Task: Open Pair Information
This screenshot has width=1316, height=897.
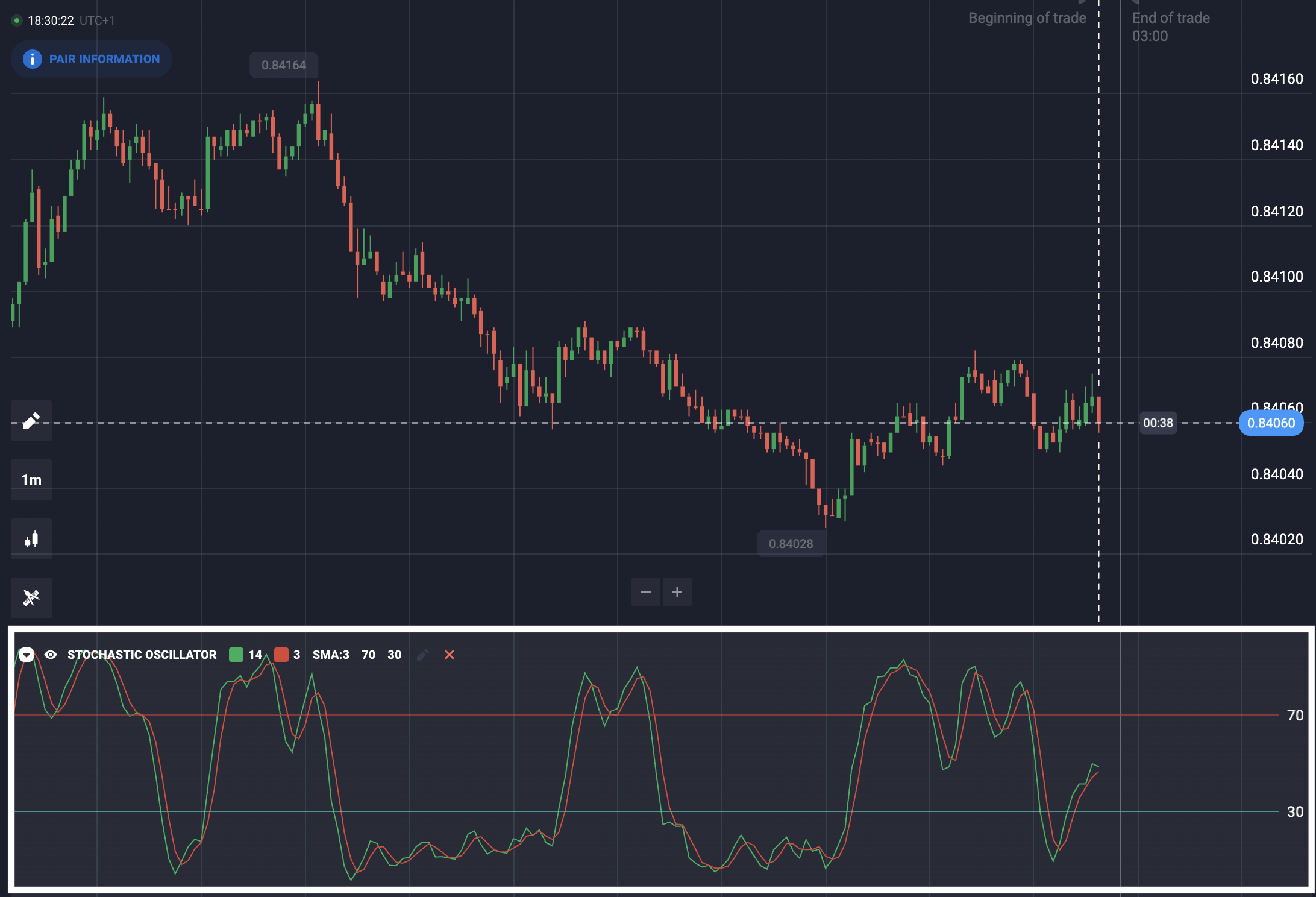Action: click(92, 59)
